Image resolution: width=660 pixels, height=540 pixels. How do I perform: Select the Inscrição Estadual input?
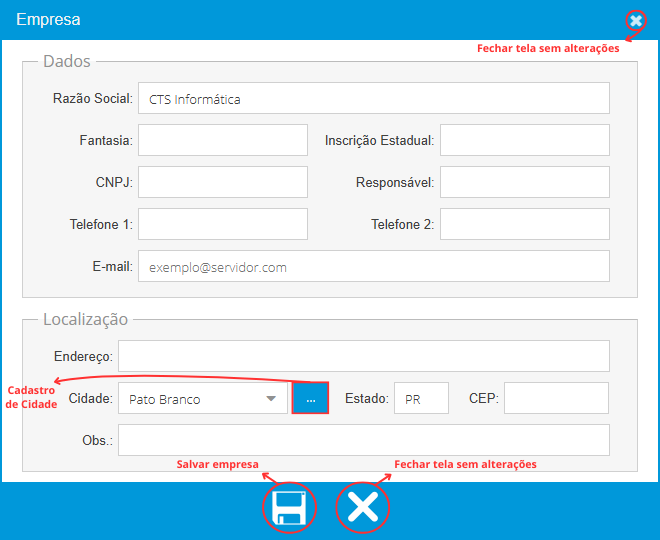tap(524, 141)
